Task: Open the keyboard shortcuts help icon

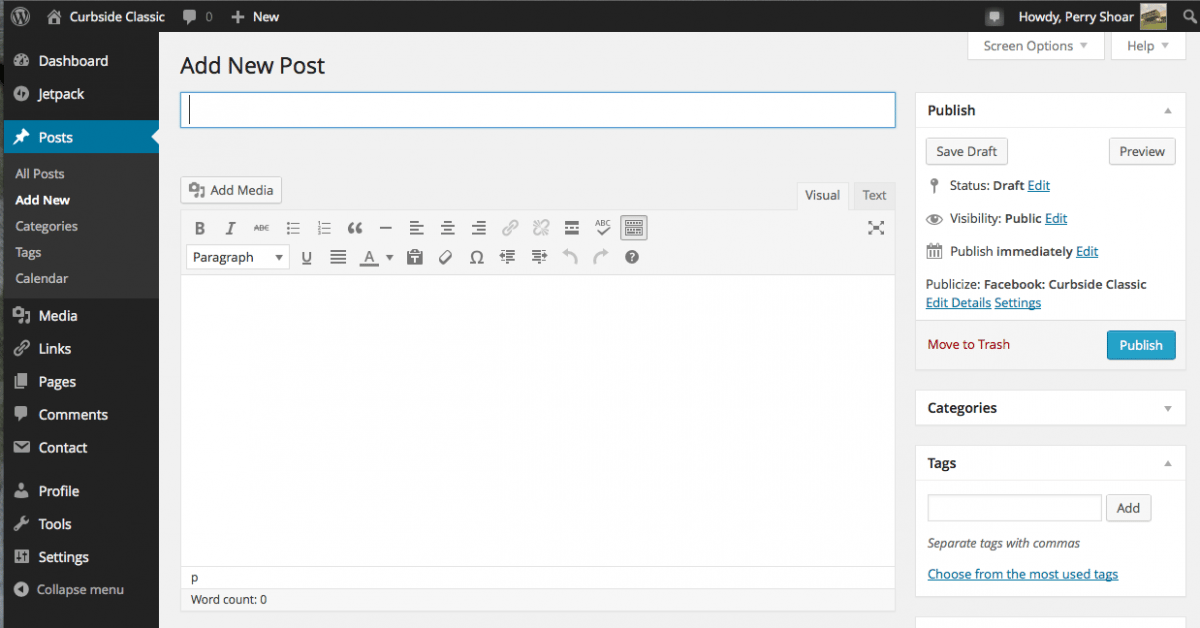Action: pyautogui.click(x=632, y=257)
